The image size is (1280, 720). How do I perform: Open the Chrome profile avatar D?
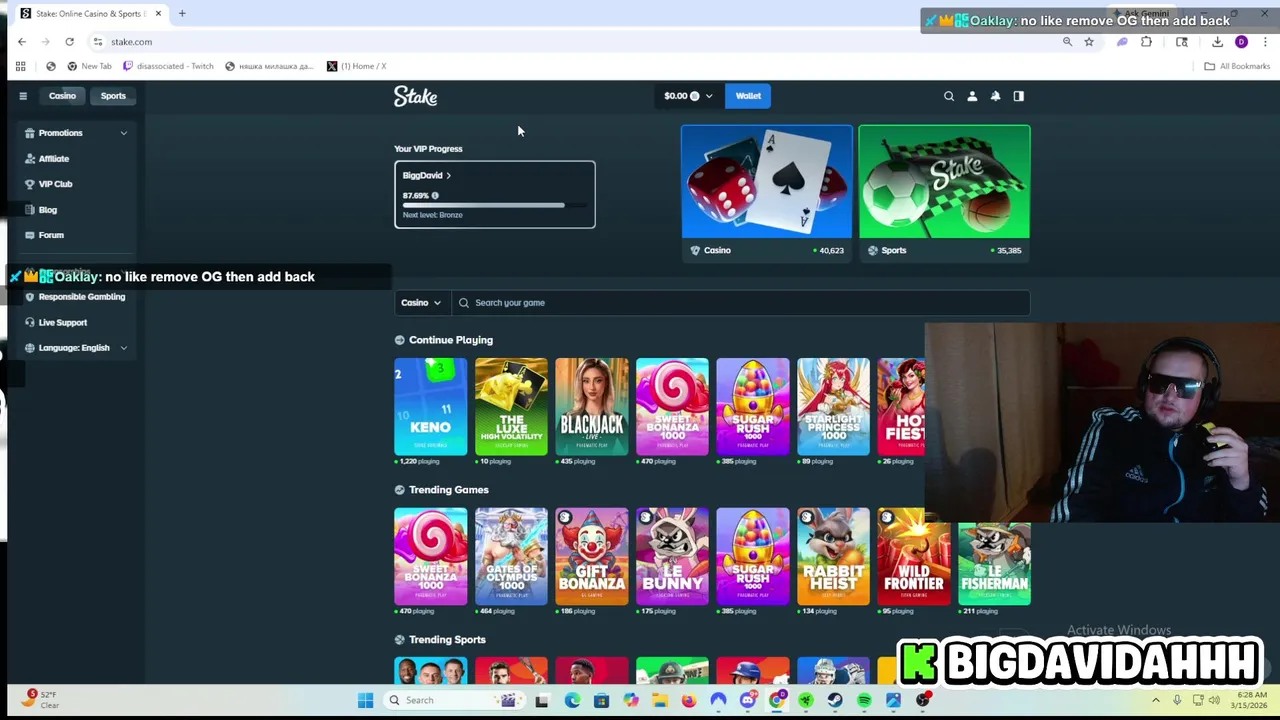click(1241, 42)
